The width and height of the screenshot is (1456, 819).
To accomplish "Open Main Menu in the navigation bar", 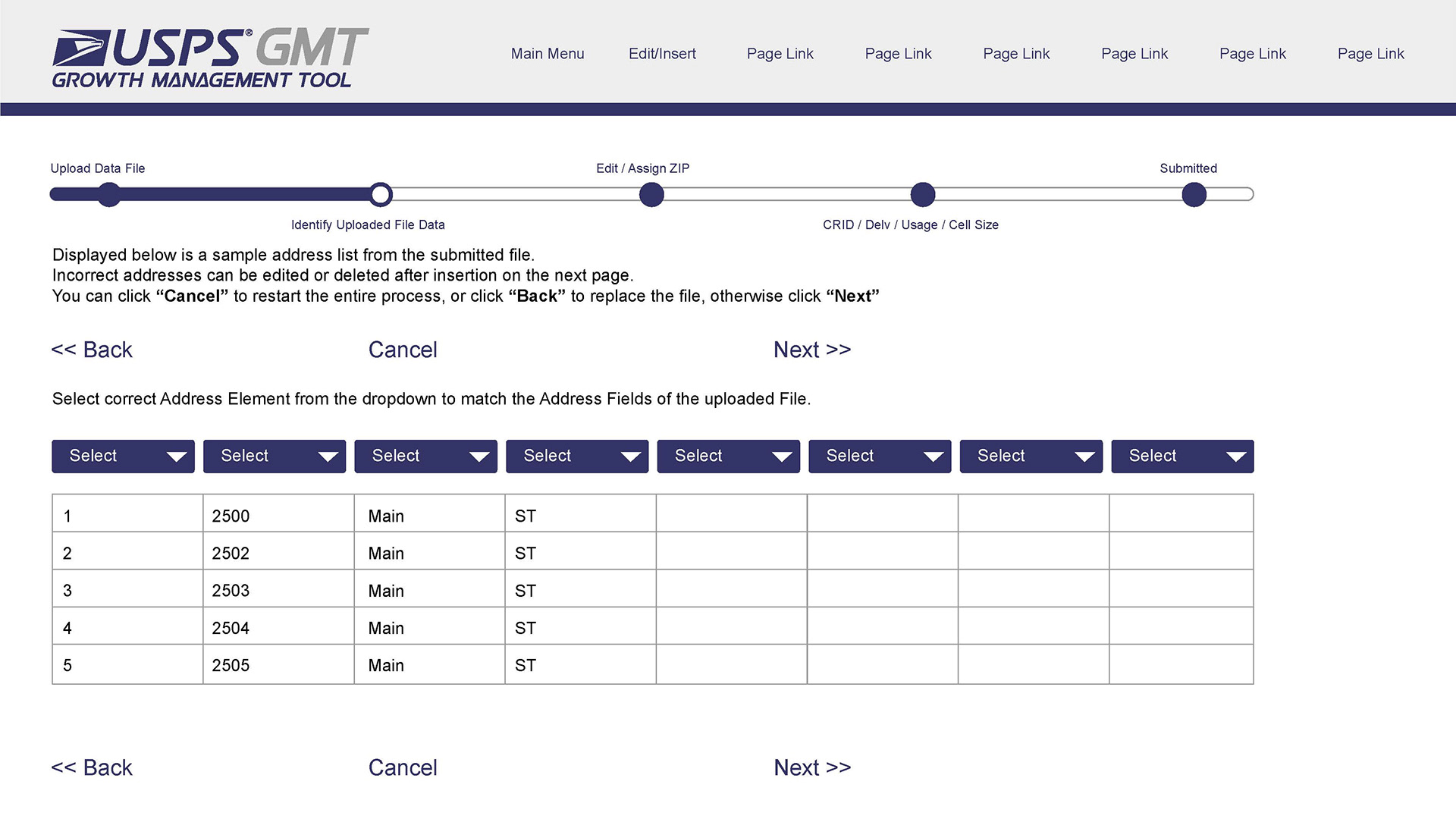I will (x=547, y=54).
